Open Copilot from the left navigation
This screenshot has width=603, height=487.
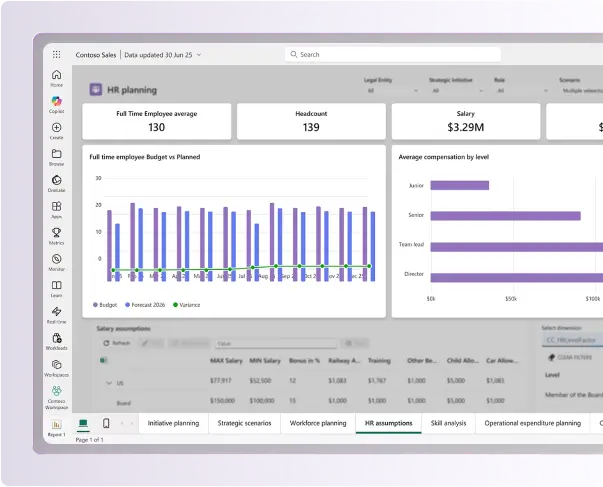[x=56, y=103]
